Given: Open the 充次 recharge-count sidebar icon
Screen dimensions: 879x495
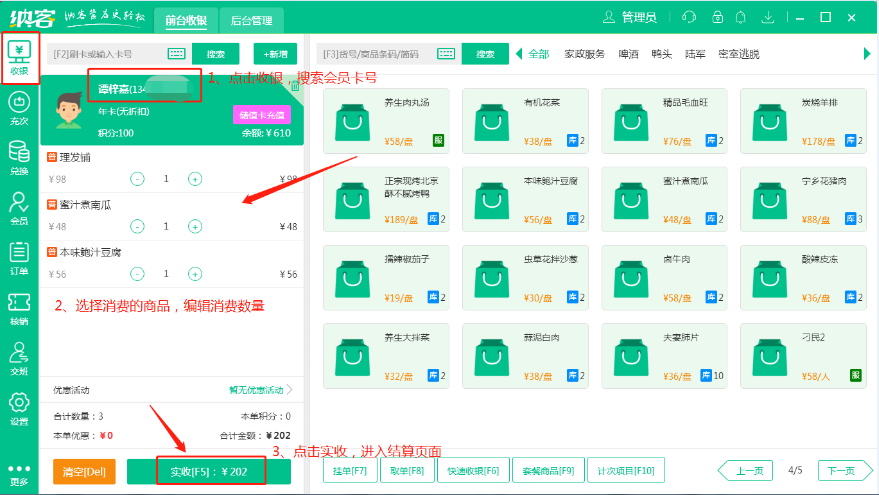Looking at the screenshot, I should point(19,107).
